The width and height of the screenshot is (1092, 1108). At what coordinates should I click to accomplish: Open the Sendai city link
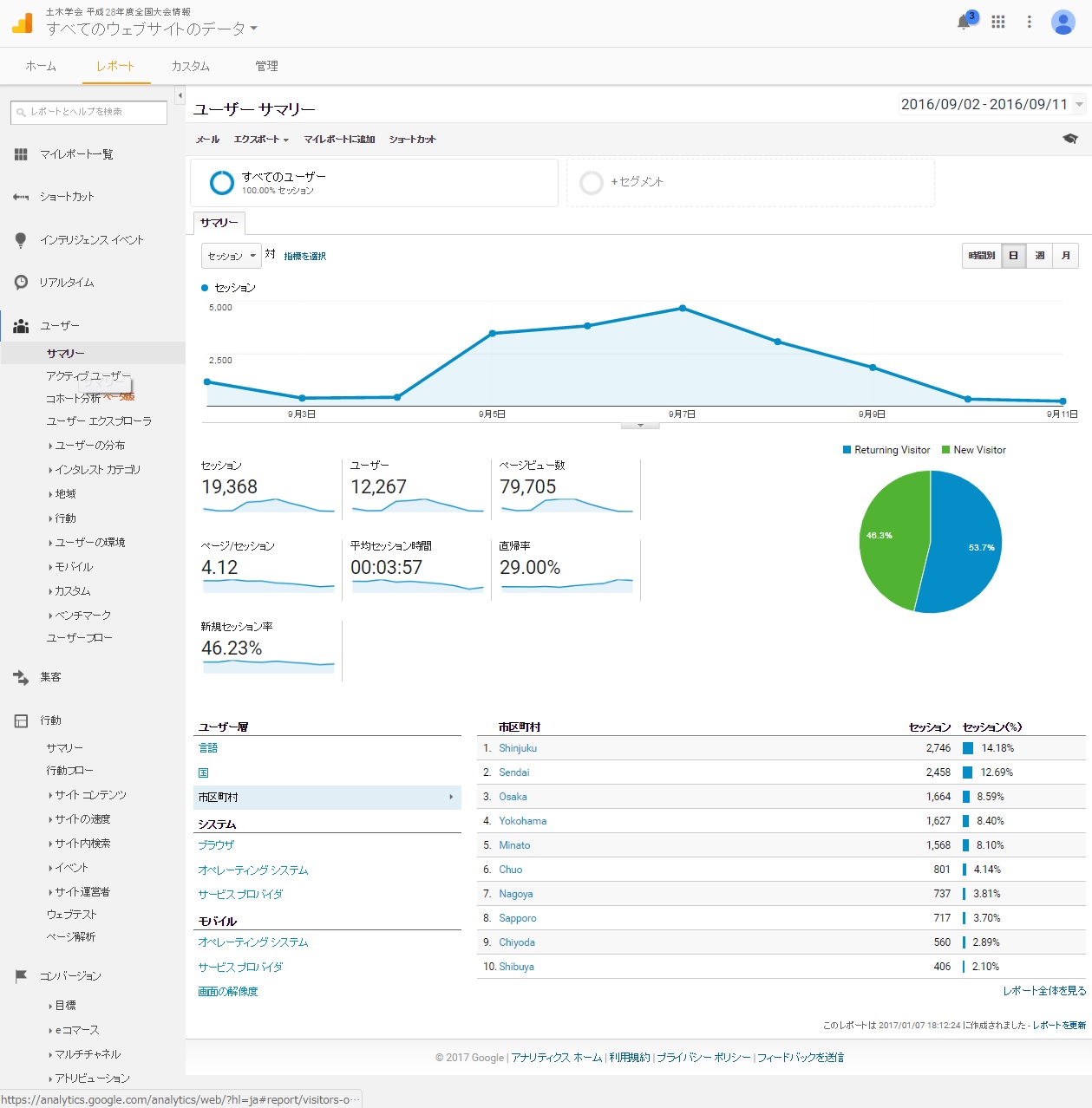click(x=514, y=772)
